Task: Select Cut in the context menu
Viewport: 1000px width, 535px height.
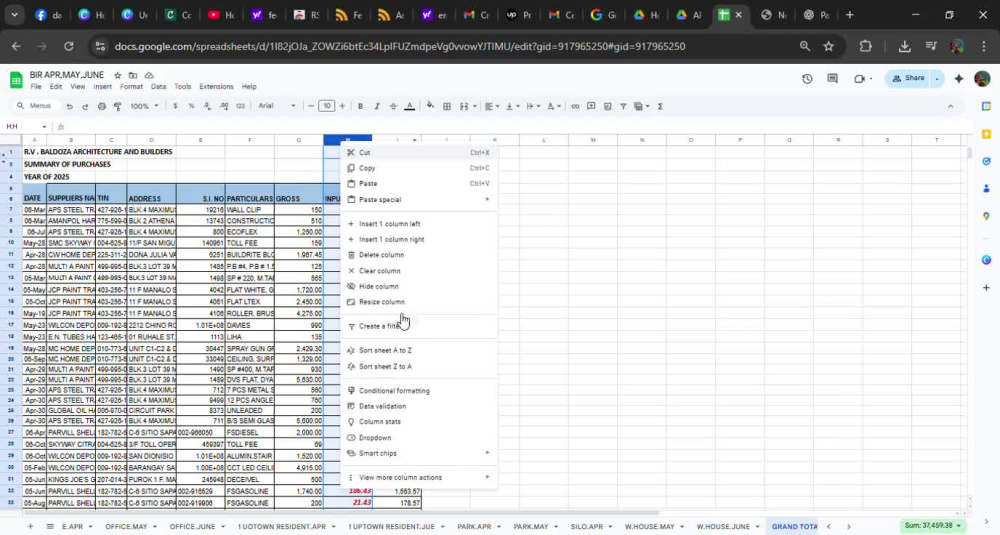Action: coord(418,152)
